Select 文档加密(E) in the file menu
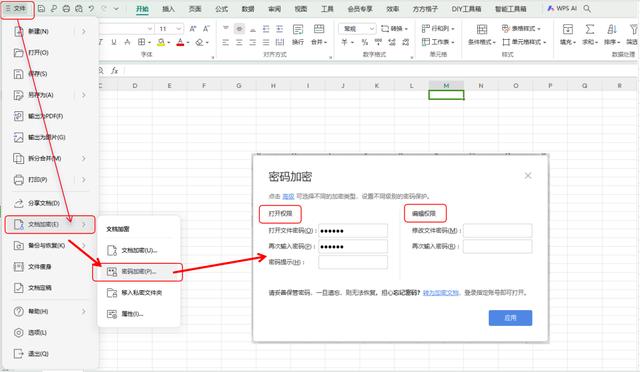 (50, 225)
